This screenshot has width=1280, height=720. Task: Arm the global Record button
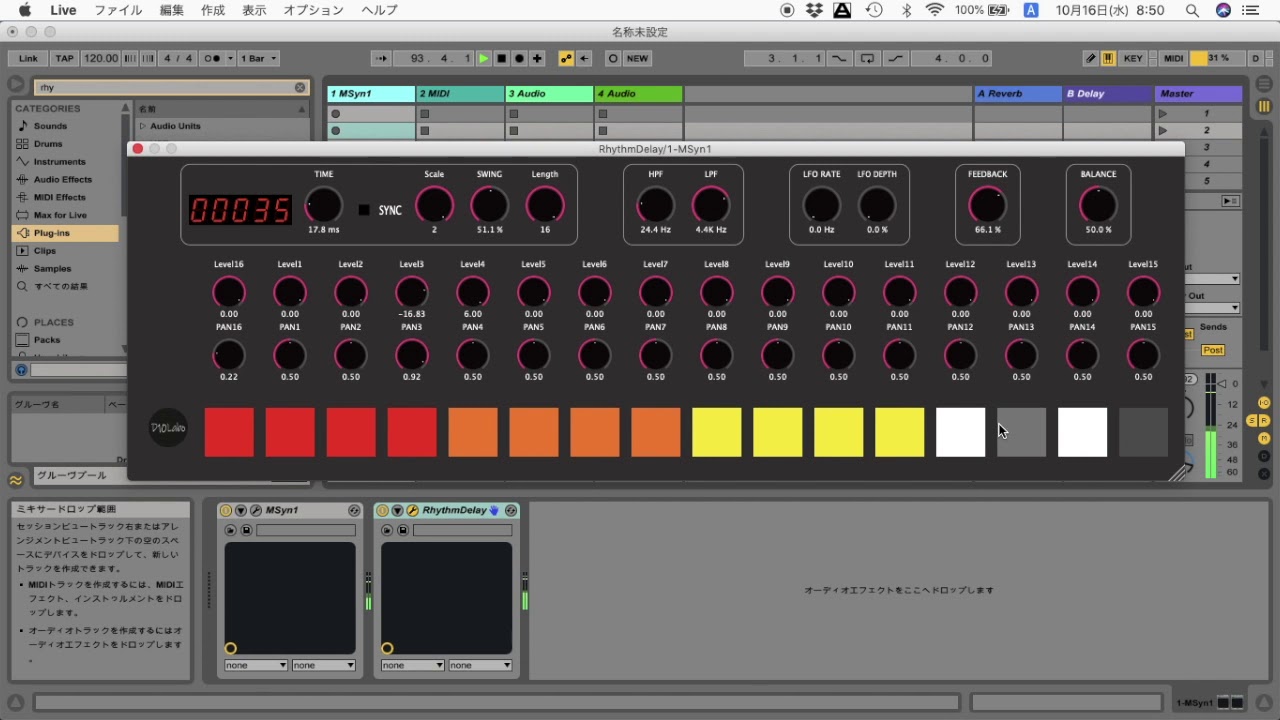519,58
